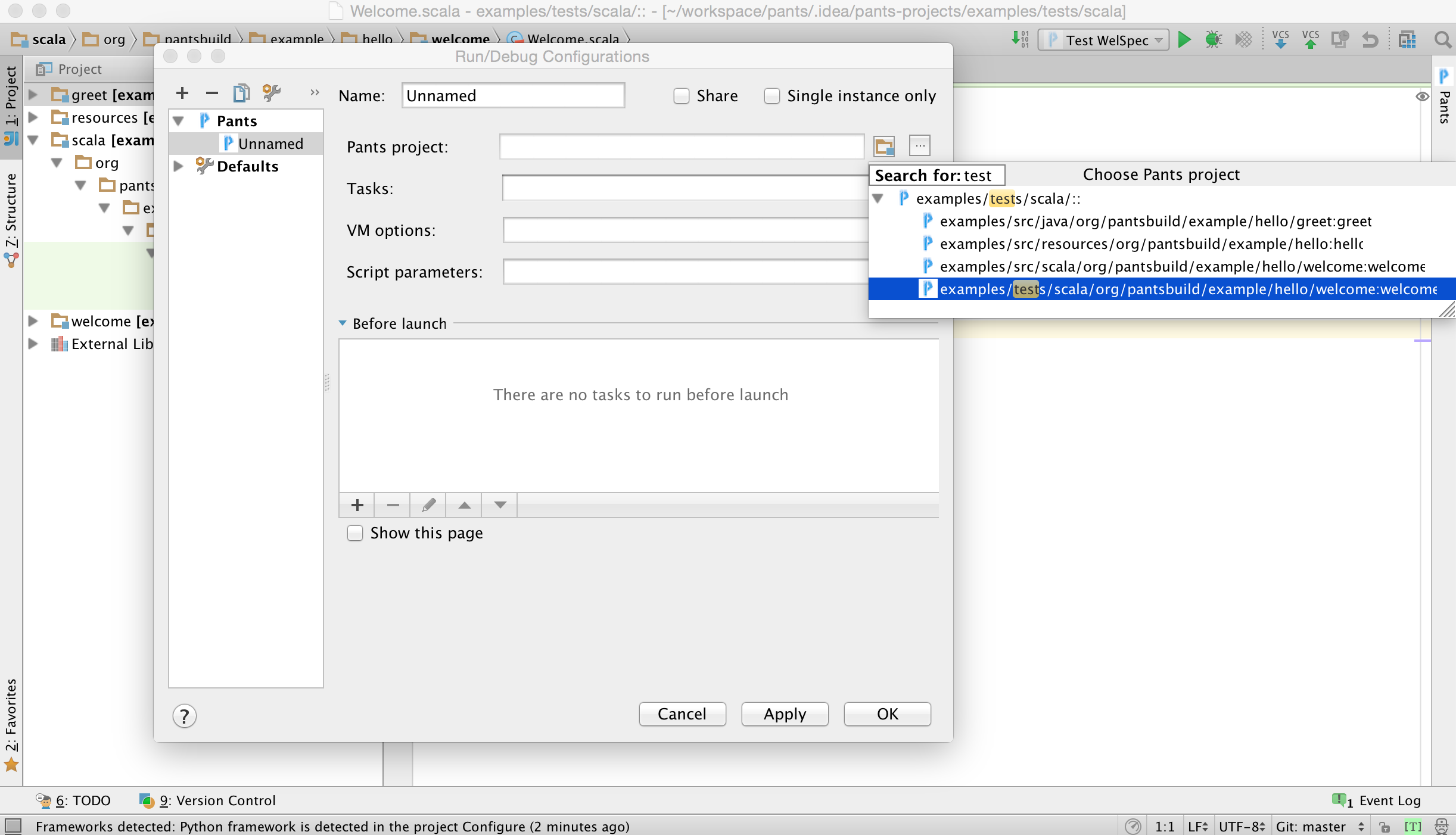Click the edit defaults wrench icon
The width and height of the screenshot is (1456, 835).
(x=272, y=93)
